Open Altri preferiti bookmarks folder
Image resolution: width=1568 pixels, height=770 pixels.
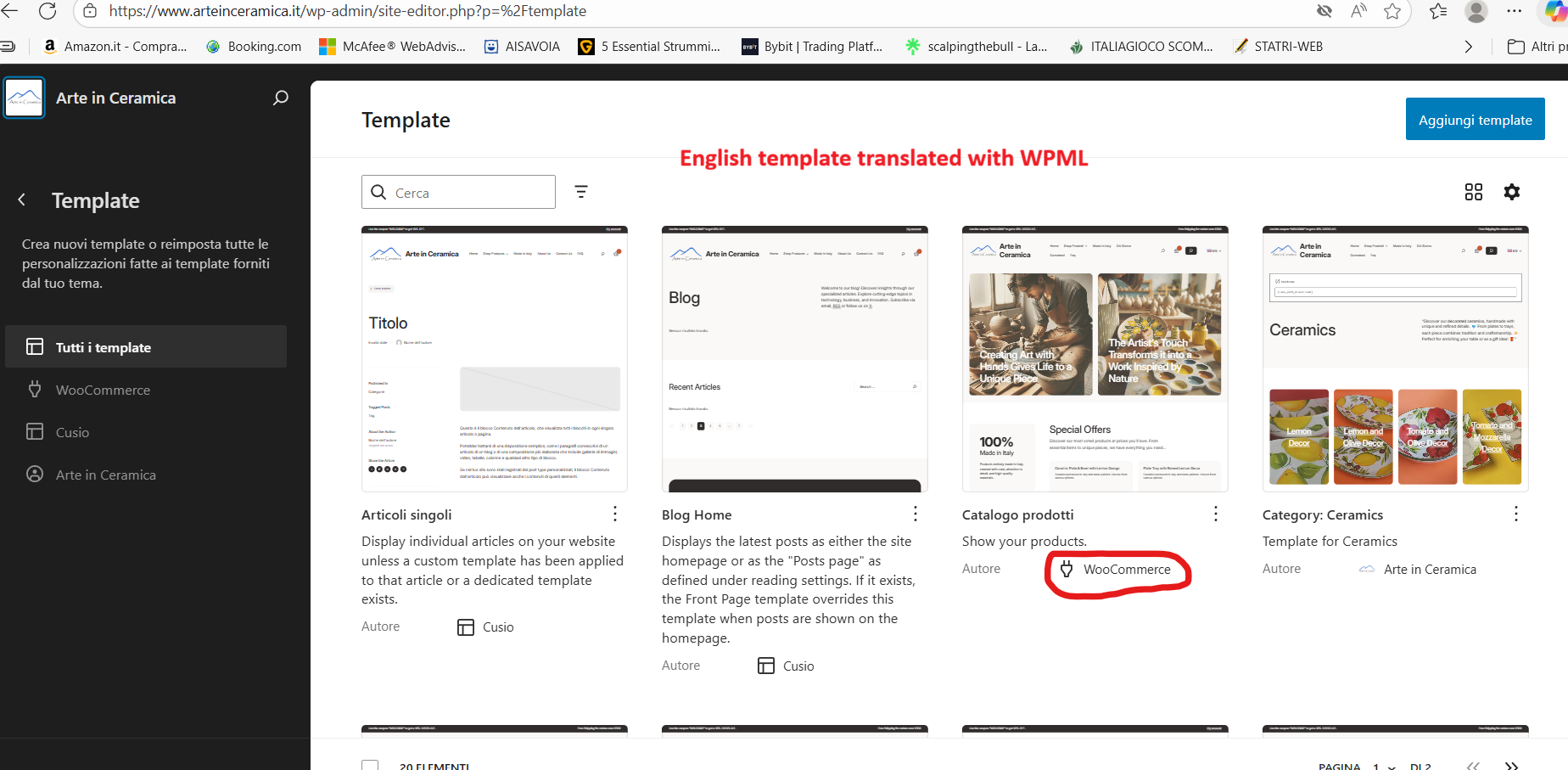coord(1537,47)
